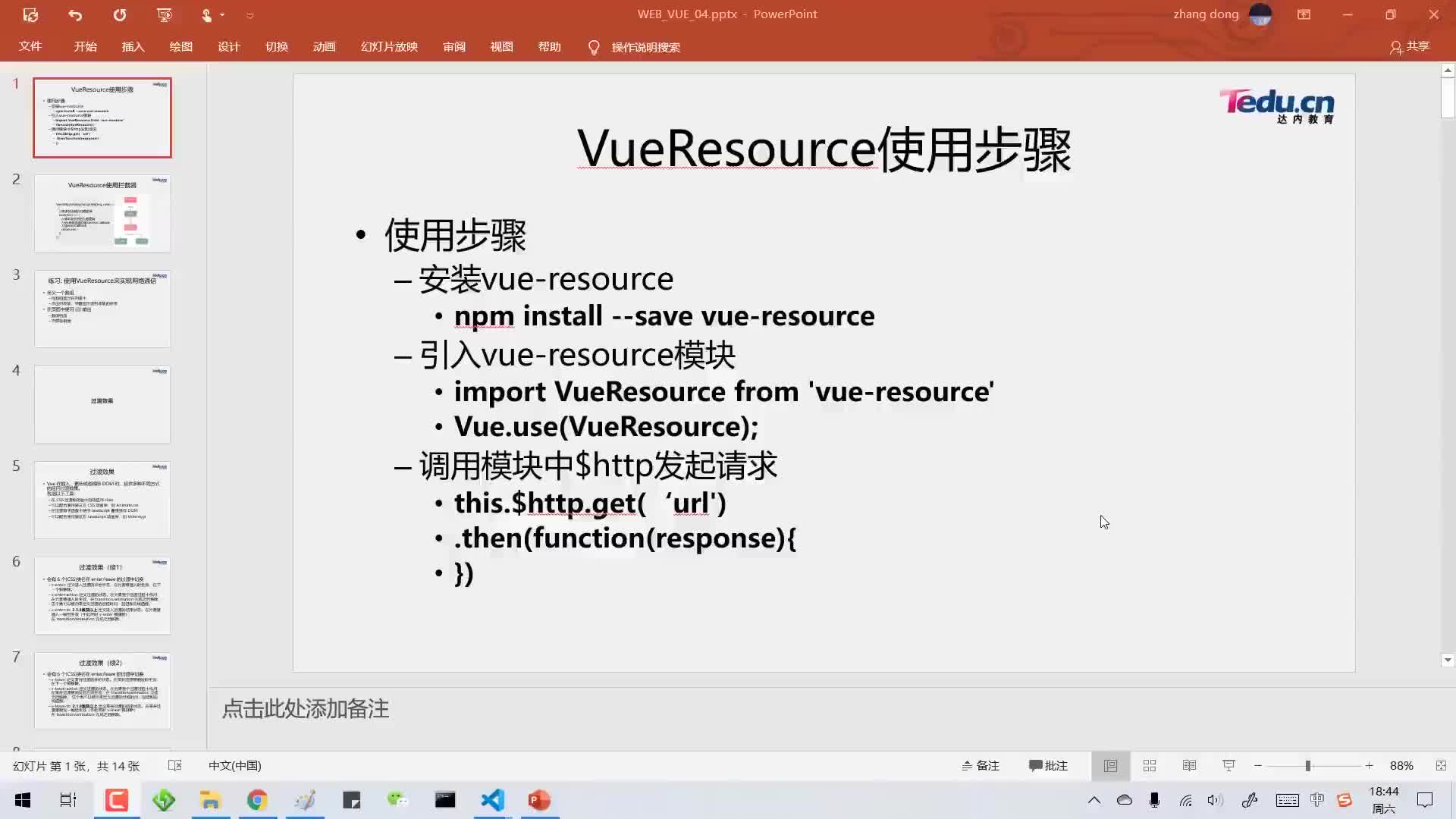Click the Outline view icon

(x=1189, y=765)
